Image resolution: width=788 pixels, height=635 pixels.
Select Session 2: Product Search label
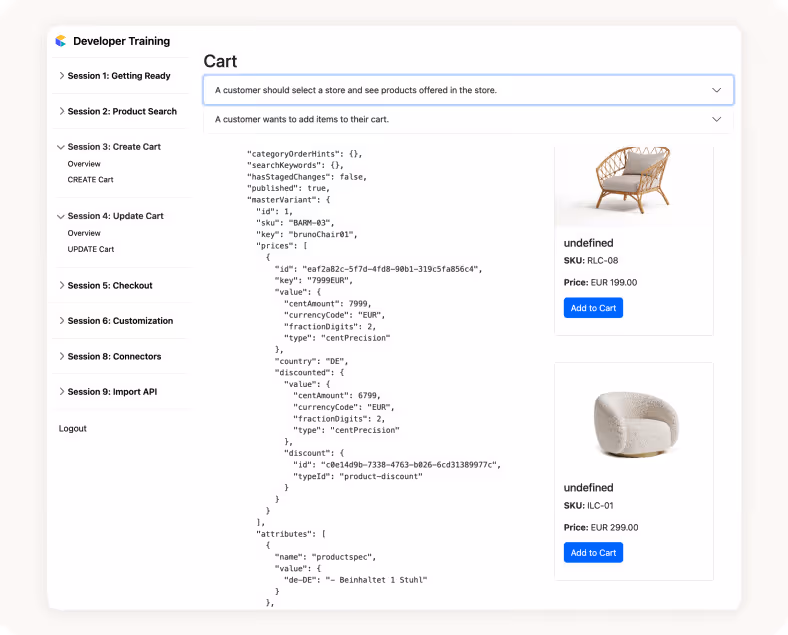[122, 111]
